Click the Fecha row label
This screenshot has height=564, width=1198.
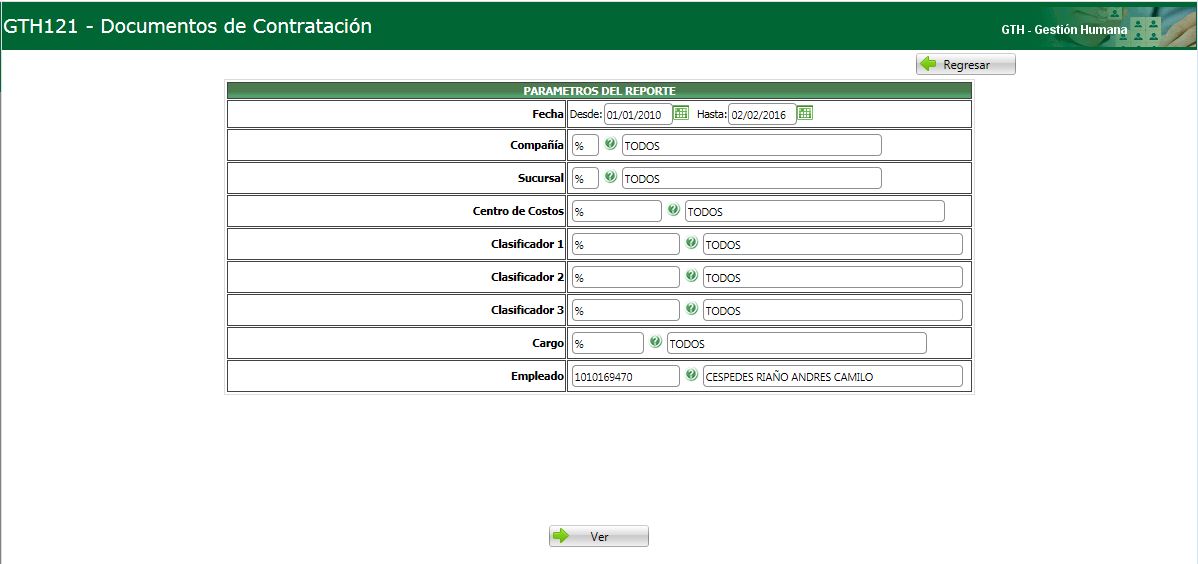549,114
